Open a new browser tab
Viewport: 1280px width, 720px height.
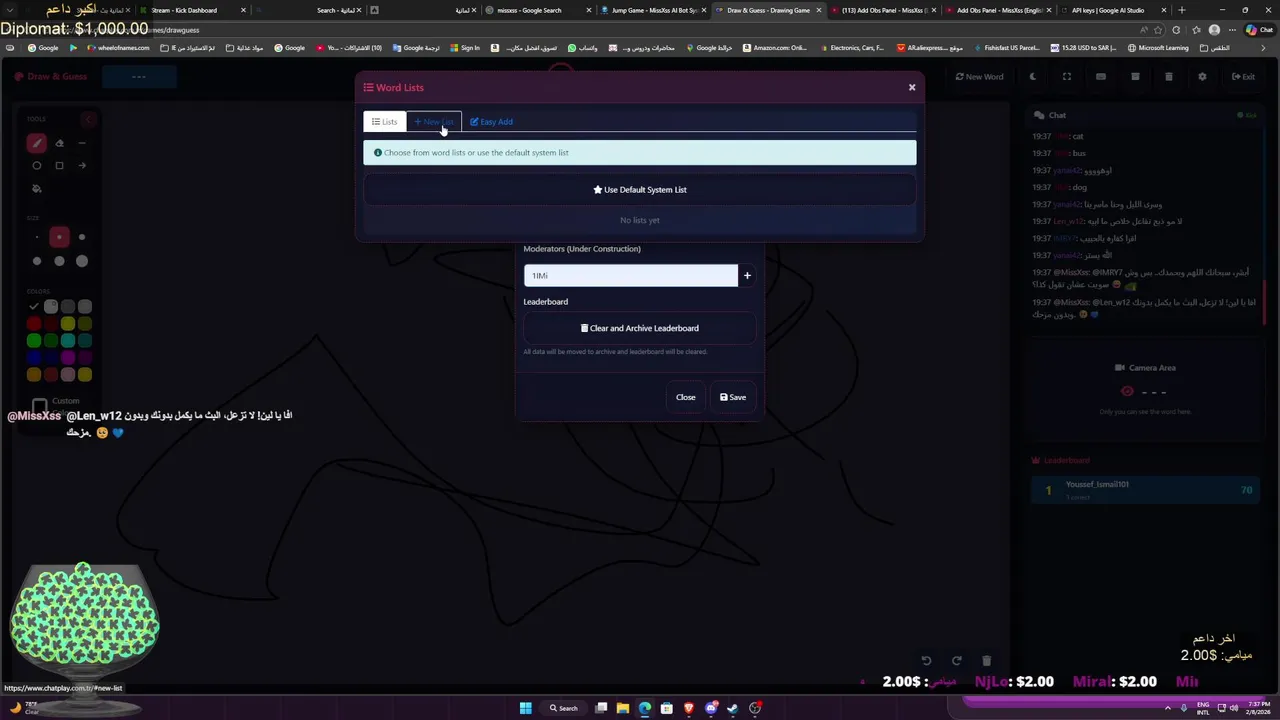(1182, 10)
